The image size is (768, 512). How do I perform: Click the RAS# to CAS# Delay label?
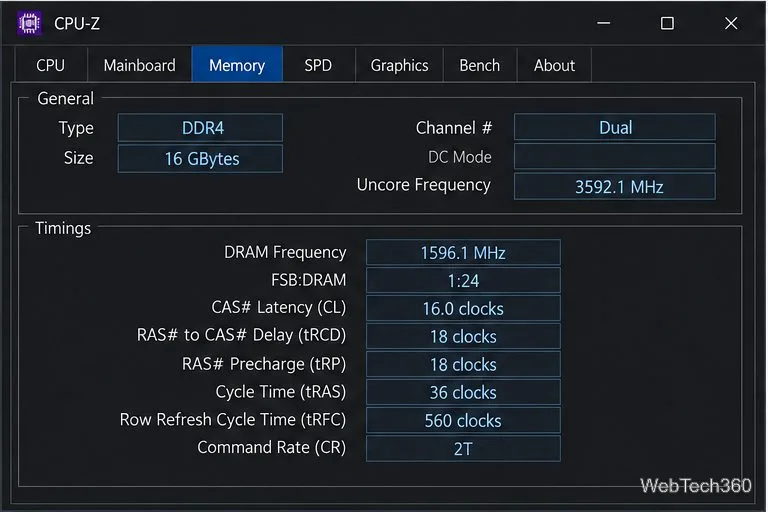(x=241, y=335)
